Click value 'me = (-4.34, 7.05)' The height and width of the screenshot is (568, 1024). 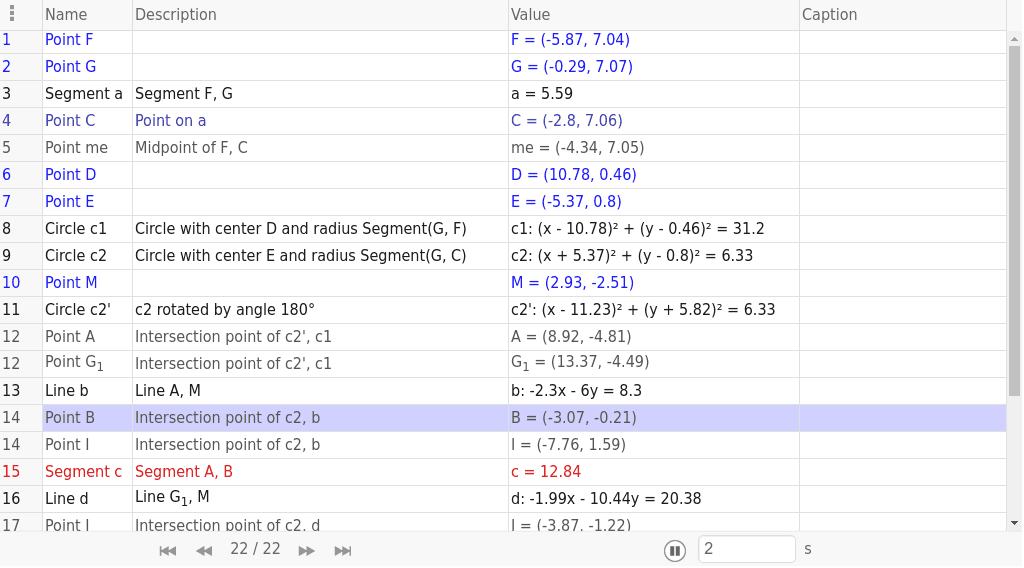(x=577, y=148)
